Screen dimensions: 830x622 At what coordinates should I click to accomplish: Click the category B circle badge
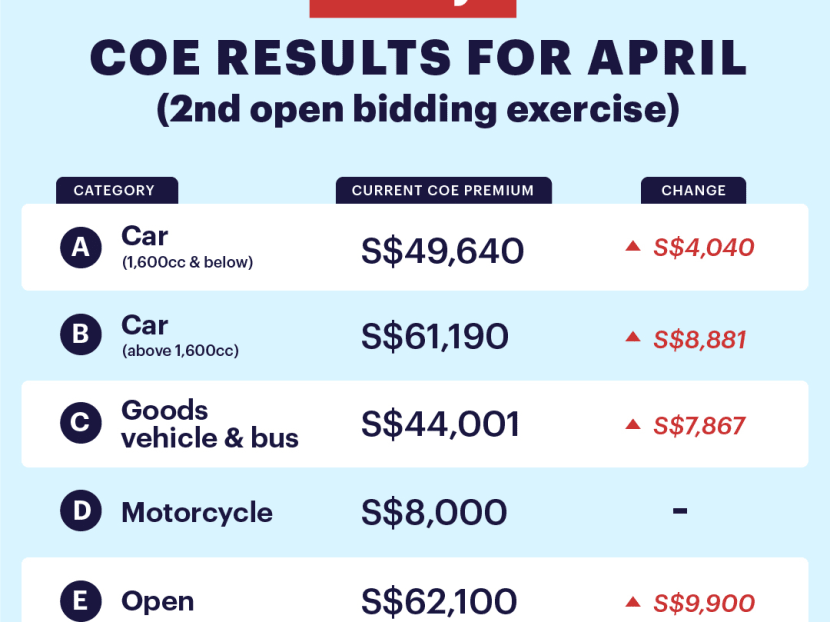coord(80,336)
